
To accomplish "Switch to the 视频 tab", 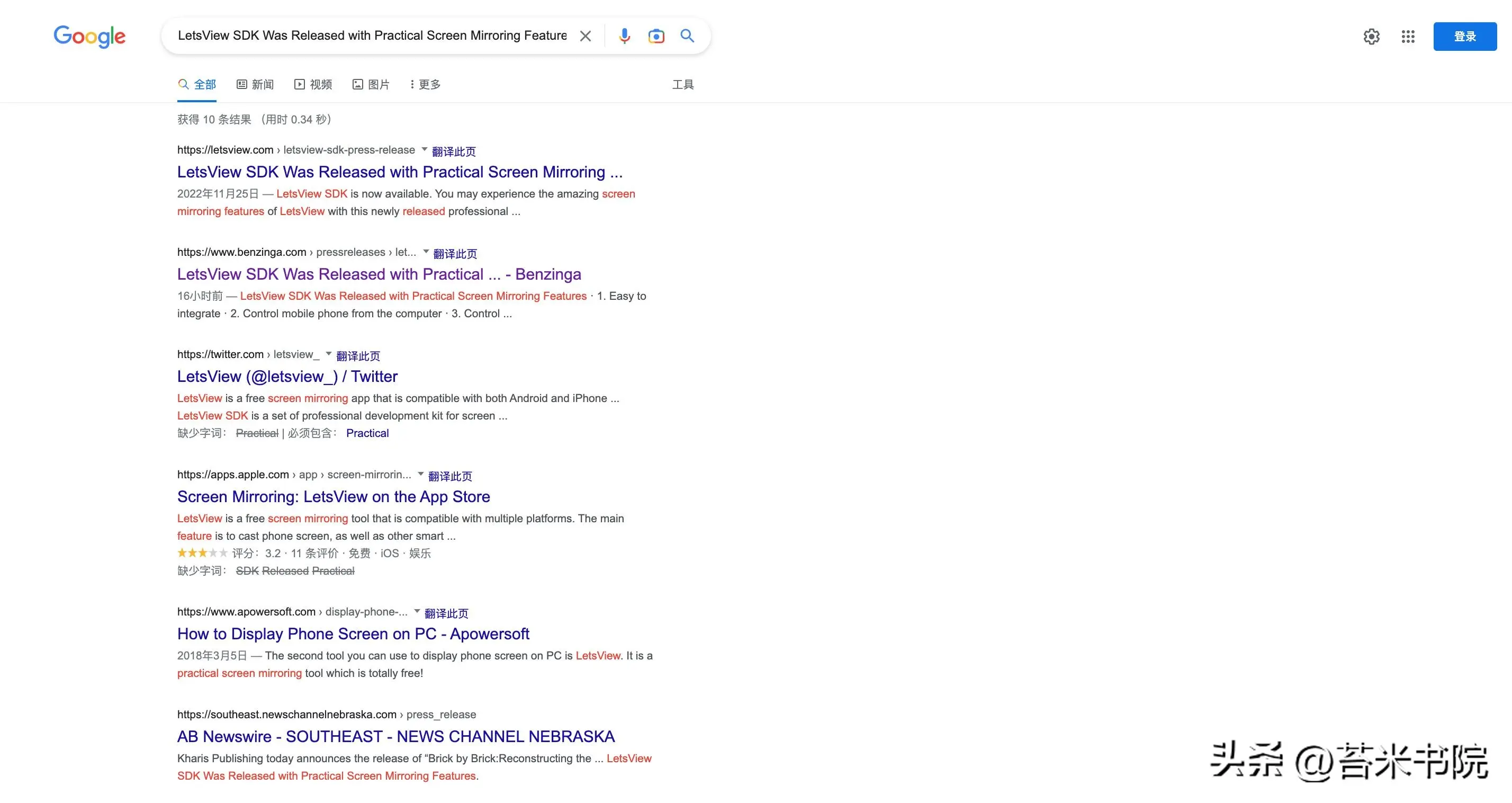I will (x=313, y=85).
